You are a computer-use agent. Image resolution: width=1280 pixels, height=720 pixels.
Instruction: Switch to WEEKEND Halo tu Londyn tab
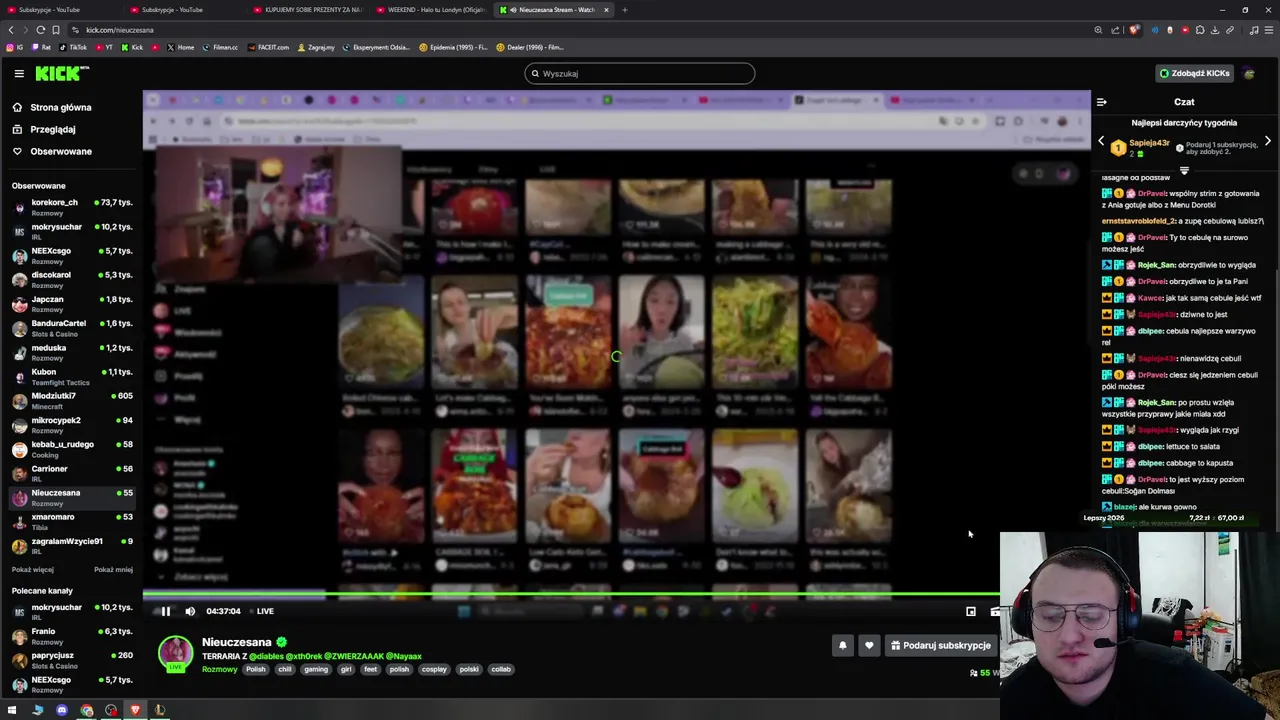(x=431, y=10)
